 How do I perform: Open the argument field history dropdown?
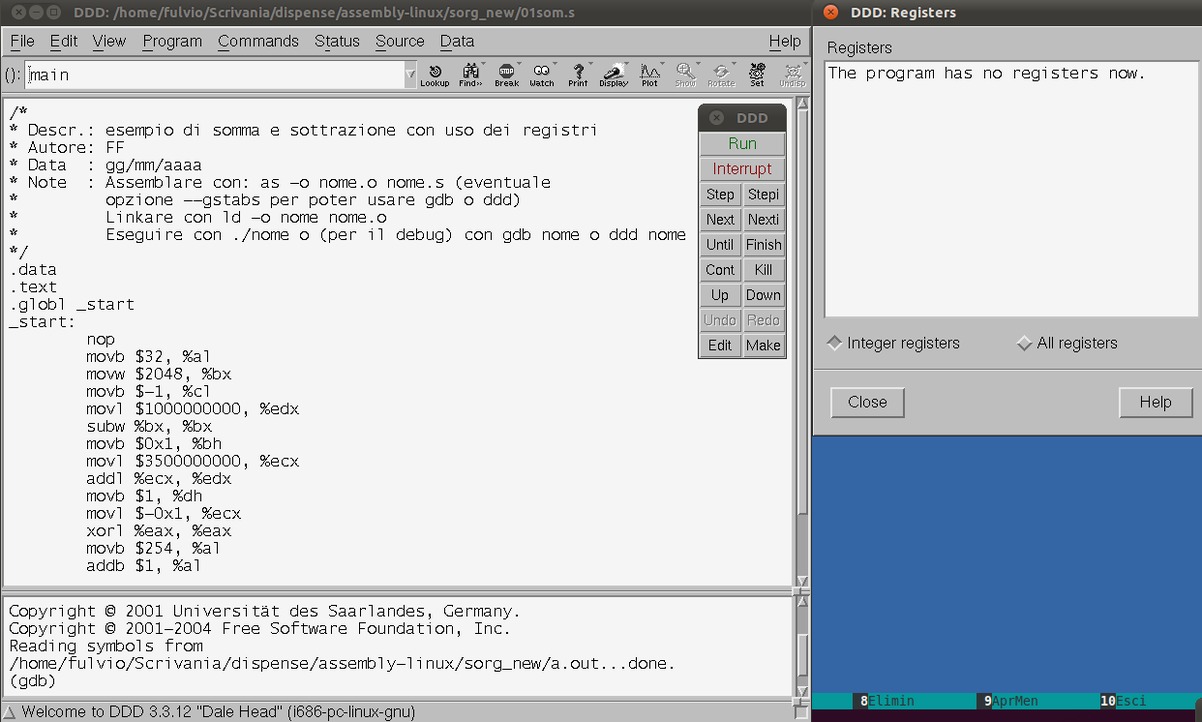(x=410, y=75)
